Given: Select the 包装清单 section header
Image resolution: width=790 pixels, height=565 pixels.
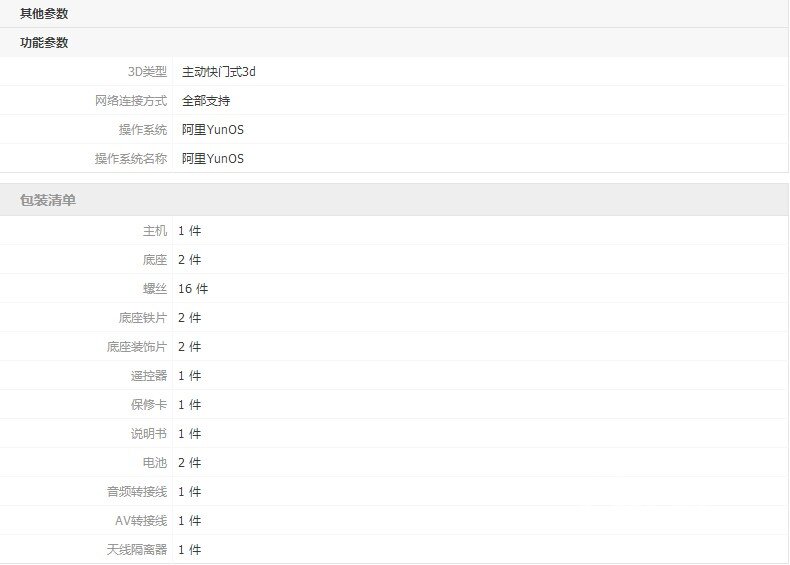Looking at the screenshot, I should pyautogui.click(x=48, y=200).
